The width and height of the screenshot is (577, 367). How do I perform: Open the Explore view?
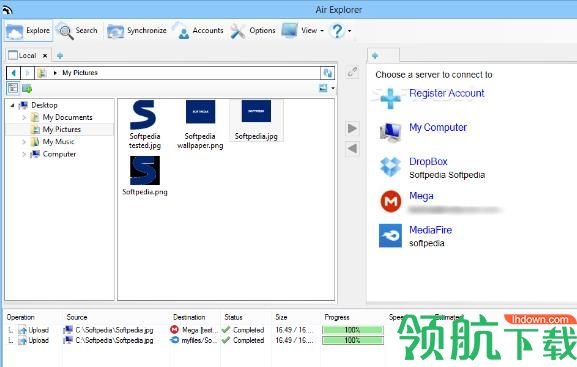[28, 31]
